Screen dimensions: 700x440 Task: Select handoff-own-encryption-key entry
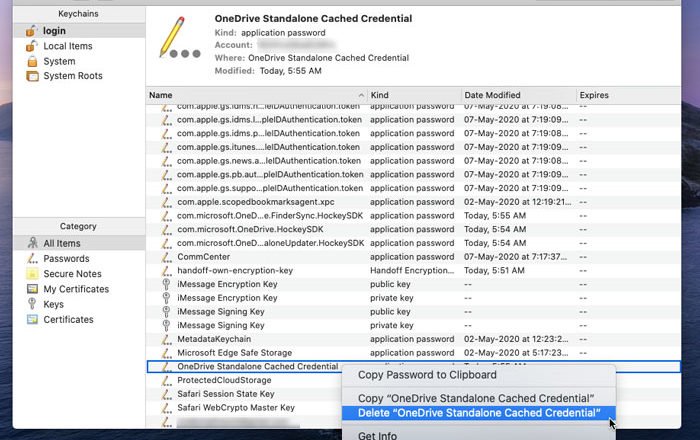[413, 270]
